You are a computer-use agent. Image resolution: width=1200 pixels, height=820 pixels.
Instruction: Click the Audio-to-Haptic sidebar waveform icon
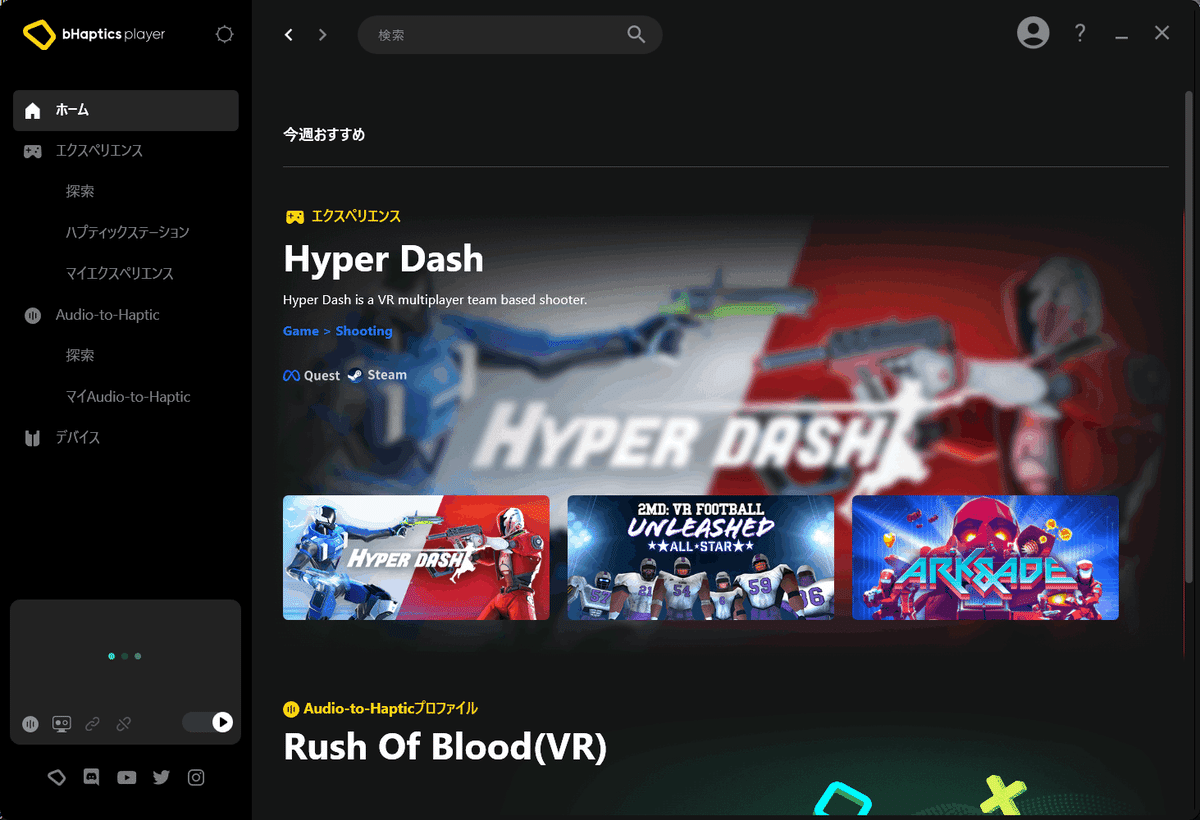coord(33,315)
